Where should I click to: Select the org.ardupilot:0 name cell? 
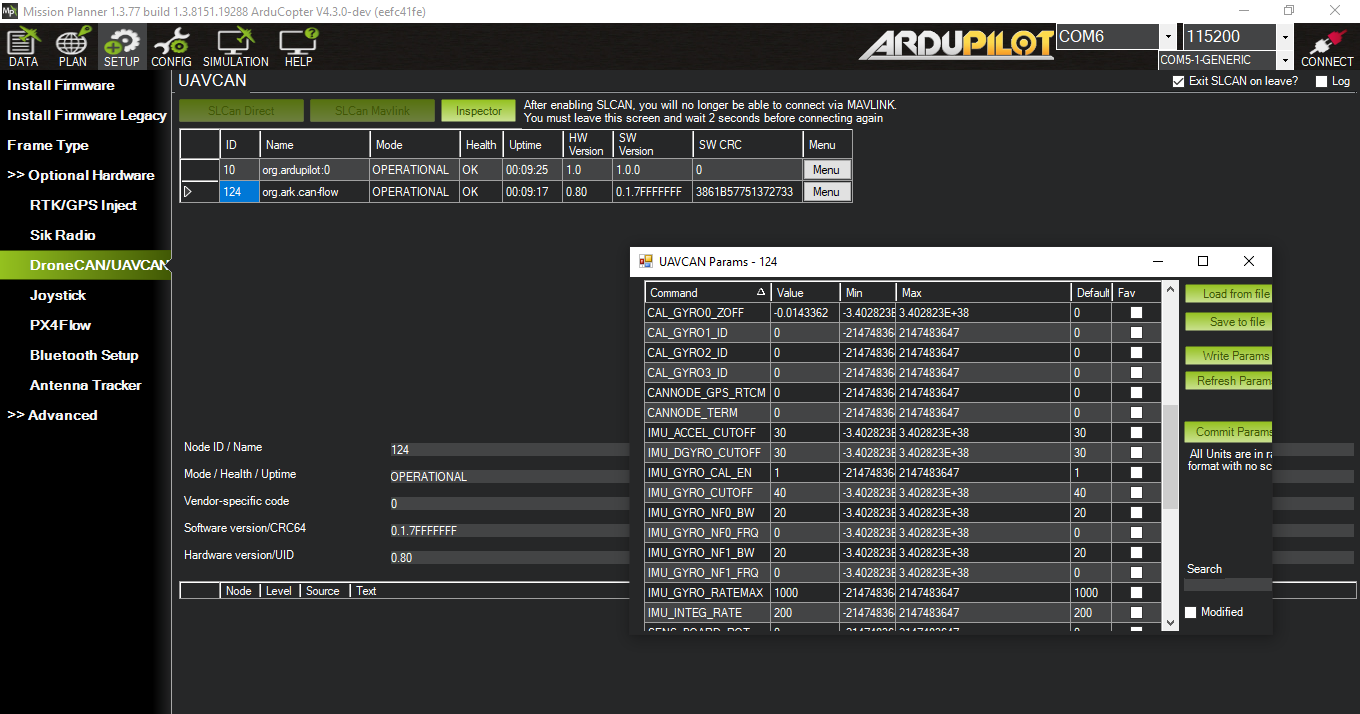point(315,170)
